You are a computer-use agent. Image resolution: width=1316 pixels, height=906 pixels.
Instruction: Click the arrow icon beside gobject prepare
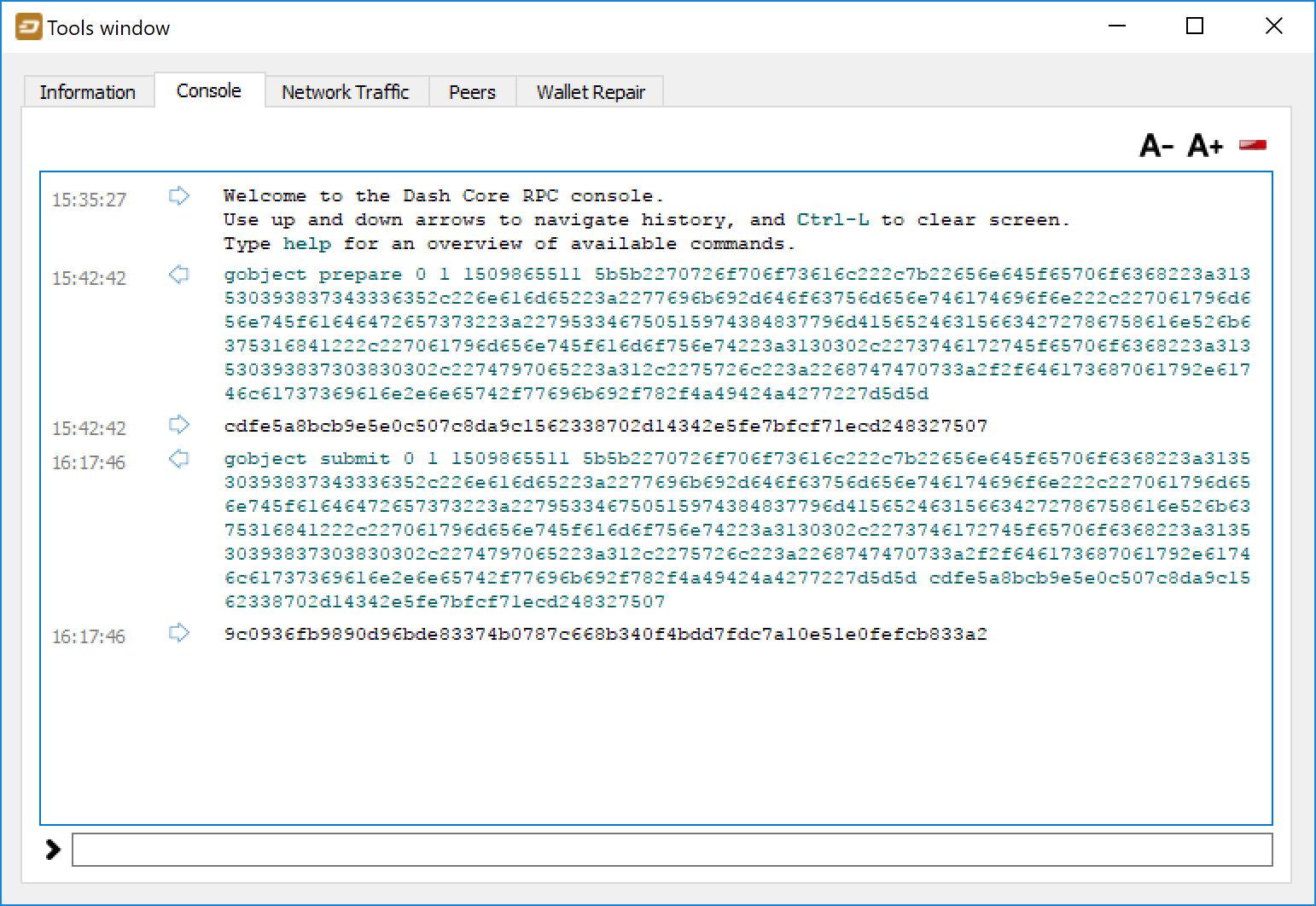178,275
